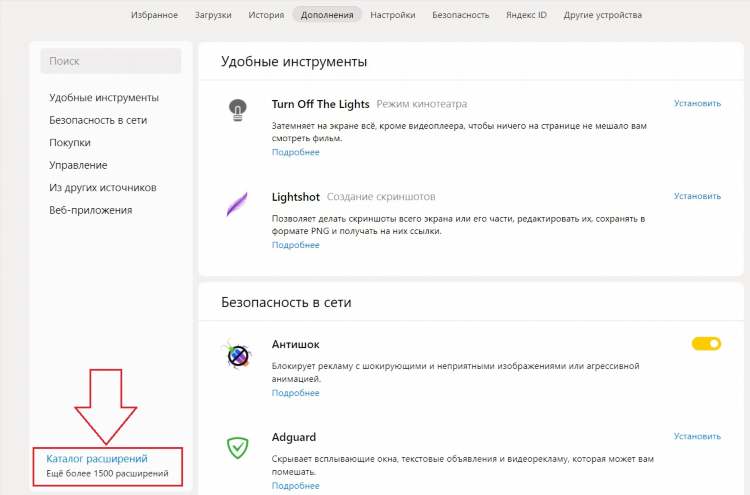Install Adguard via Установить link
This screenshot has width=750, height=495.
click(x=697, y=436)
